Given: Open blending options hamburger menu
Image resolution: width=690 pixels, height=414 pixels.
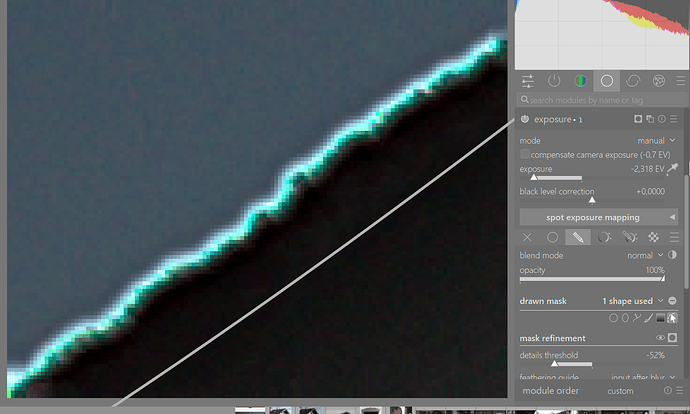Looking at the screenshot, I should coord(674,238).
